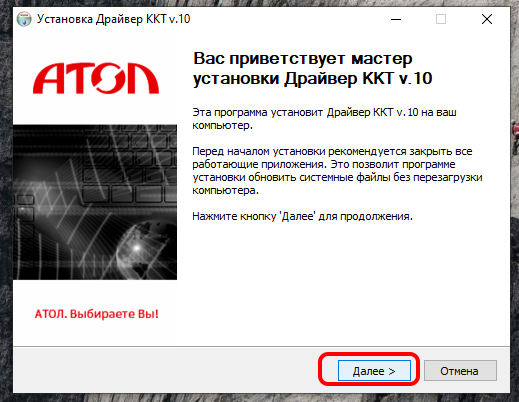The image size is (519, 402).
Task: Open system menu via installer title icon
Action: click(x=24, y=19)
